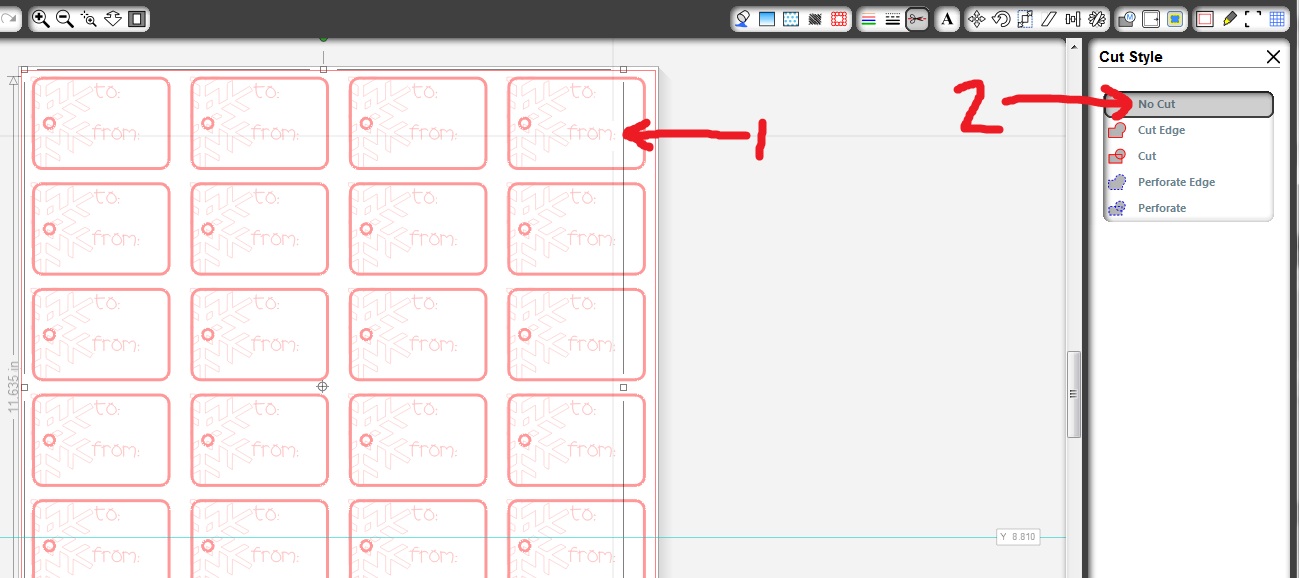This screenshot has width=1299, height=578.
Task: Open the Fill Color paint bucket window
Action: tap(743, 18)
